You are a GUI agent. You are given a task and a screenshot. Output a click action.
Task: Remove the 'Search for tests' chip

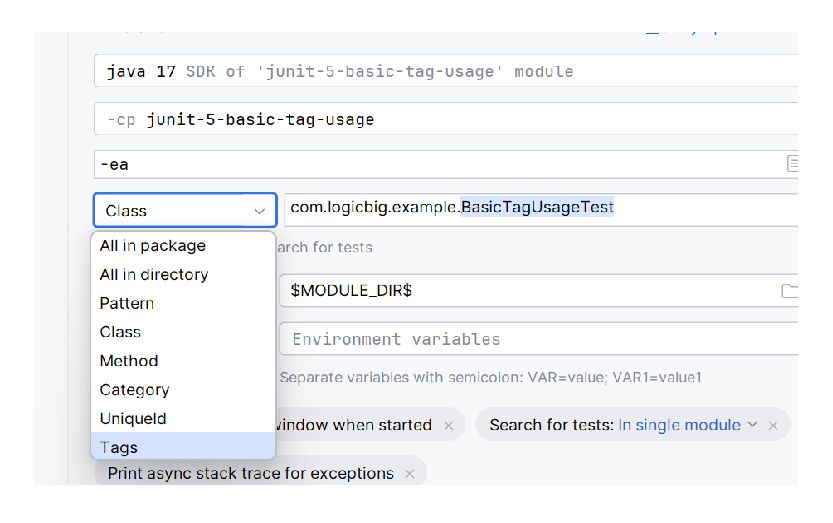point(772,426)
